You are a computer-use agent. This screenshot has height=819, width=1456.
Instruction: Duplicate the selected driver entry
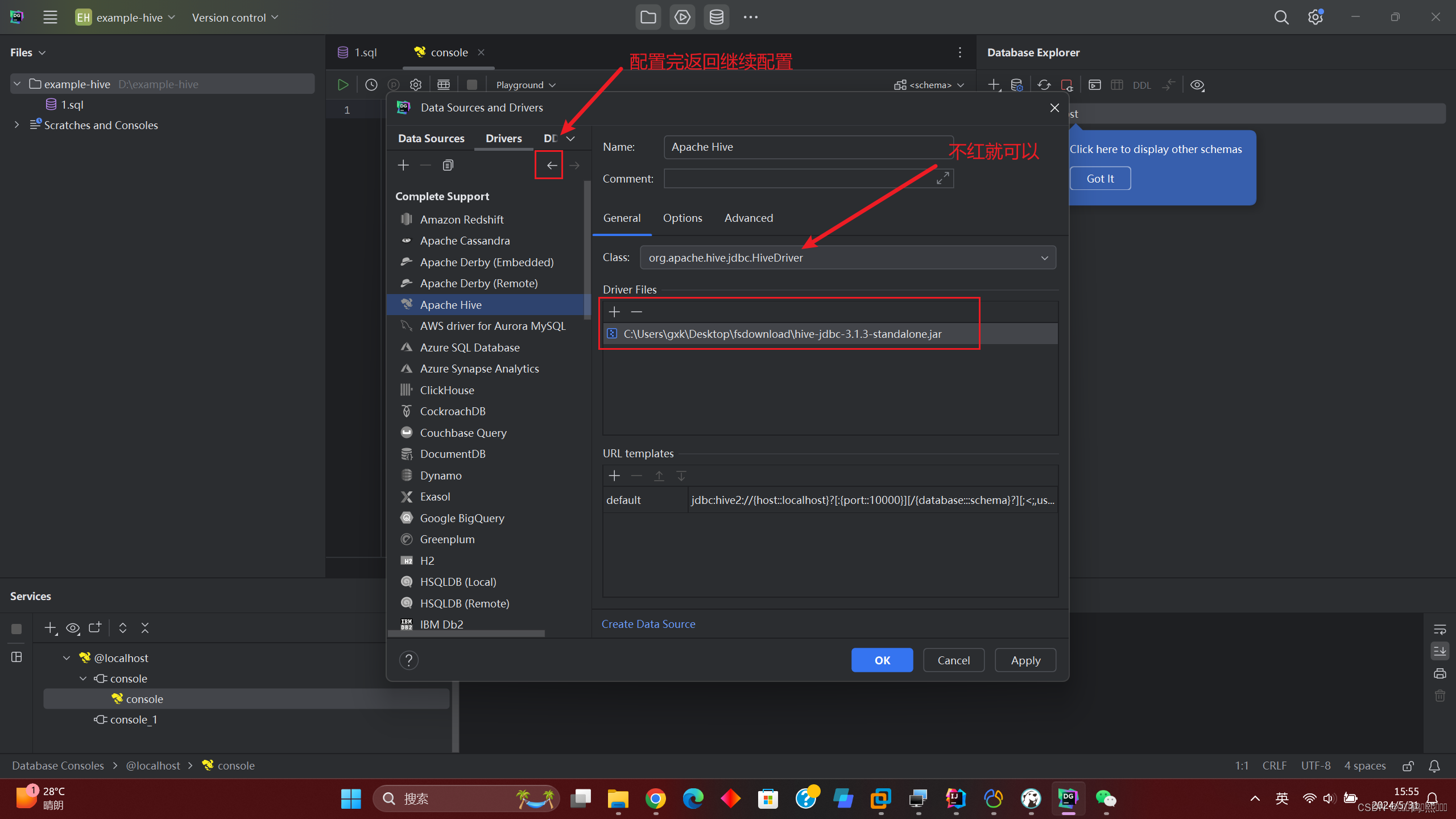(x=448, y=166)
